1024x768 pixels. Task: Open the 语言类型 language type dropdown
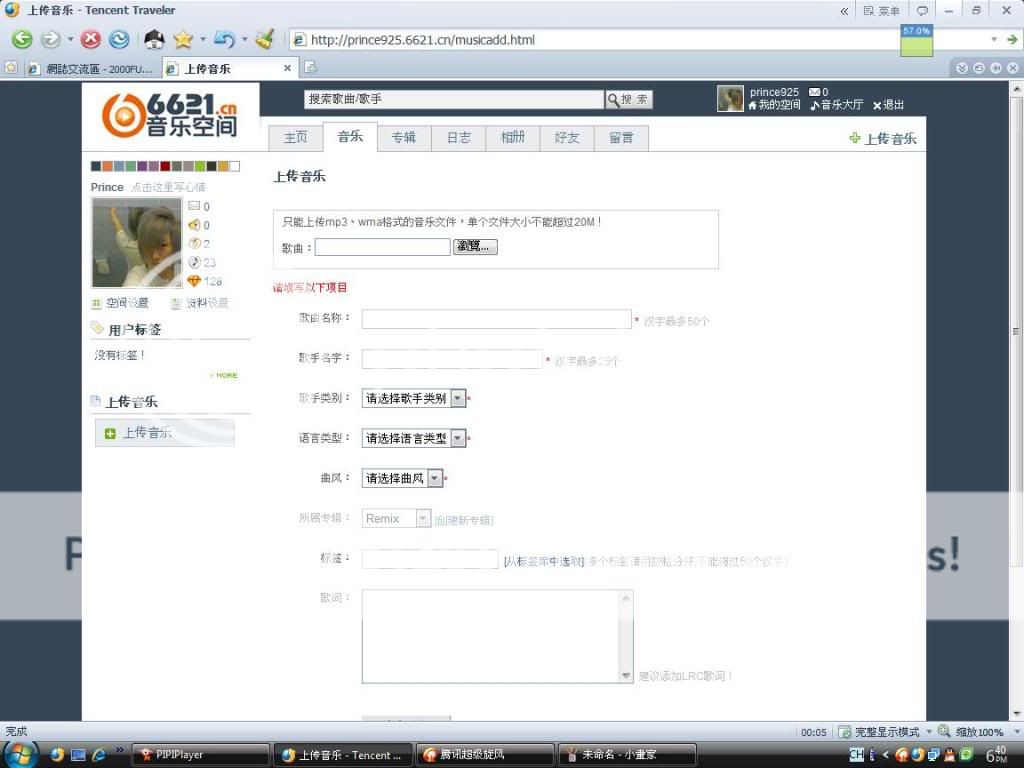pyautogui.click(x=458, y=438)
